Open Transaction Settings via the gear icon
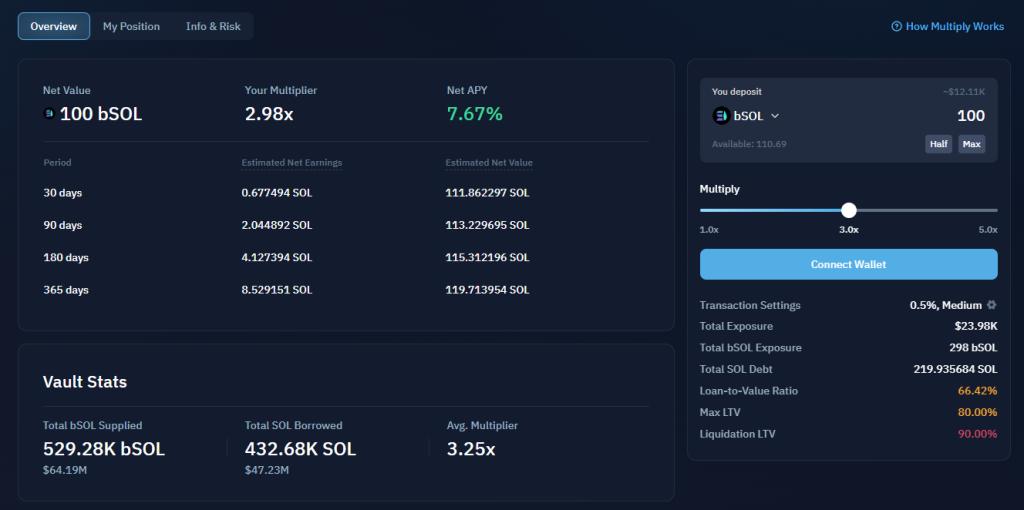The image size is (1024, 510). tap(991, 305)
